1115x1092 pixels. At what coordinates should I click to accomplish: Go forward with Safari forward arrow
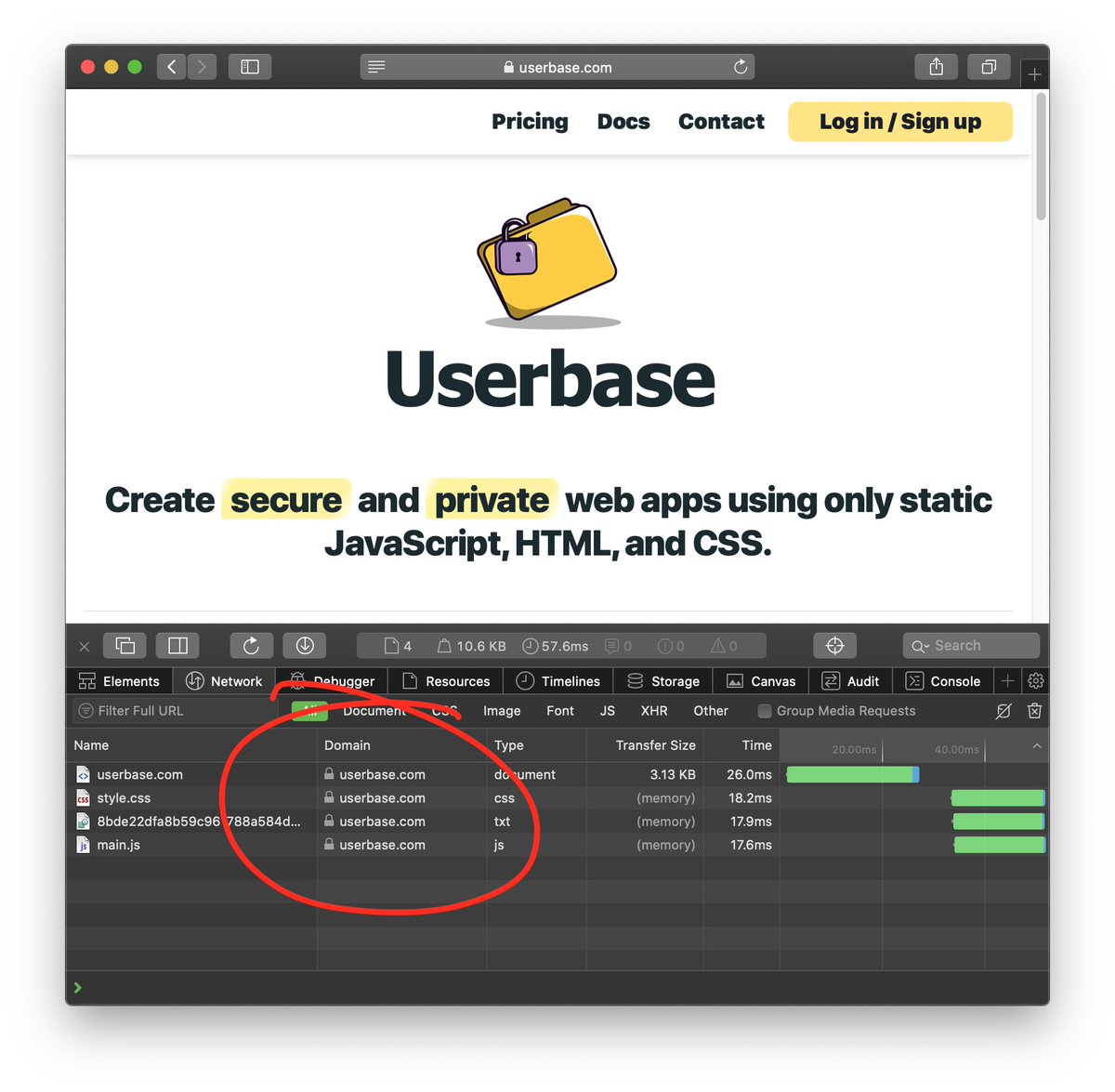pyautogui.click(x=202, y=67)
